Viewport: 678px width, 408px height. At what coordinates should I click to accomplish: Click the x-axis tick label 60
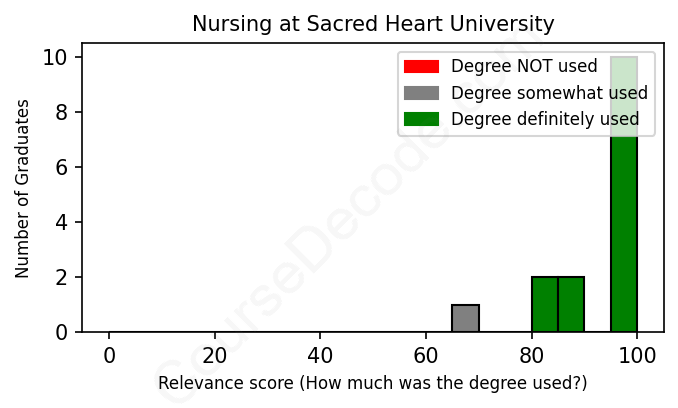pos(426,355)
